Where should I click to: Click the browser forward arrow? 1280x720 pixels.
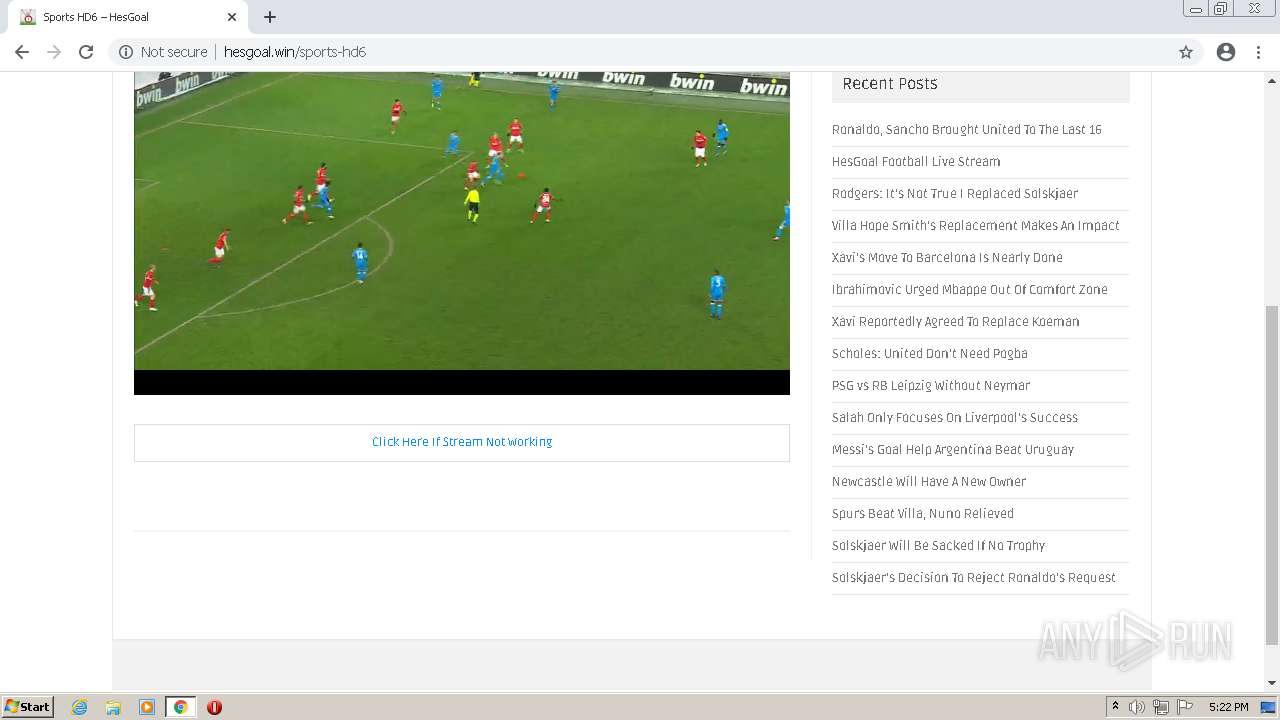coord(54,52)
